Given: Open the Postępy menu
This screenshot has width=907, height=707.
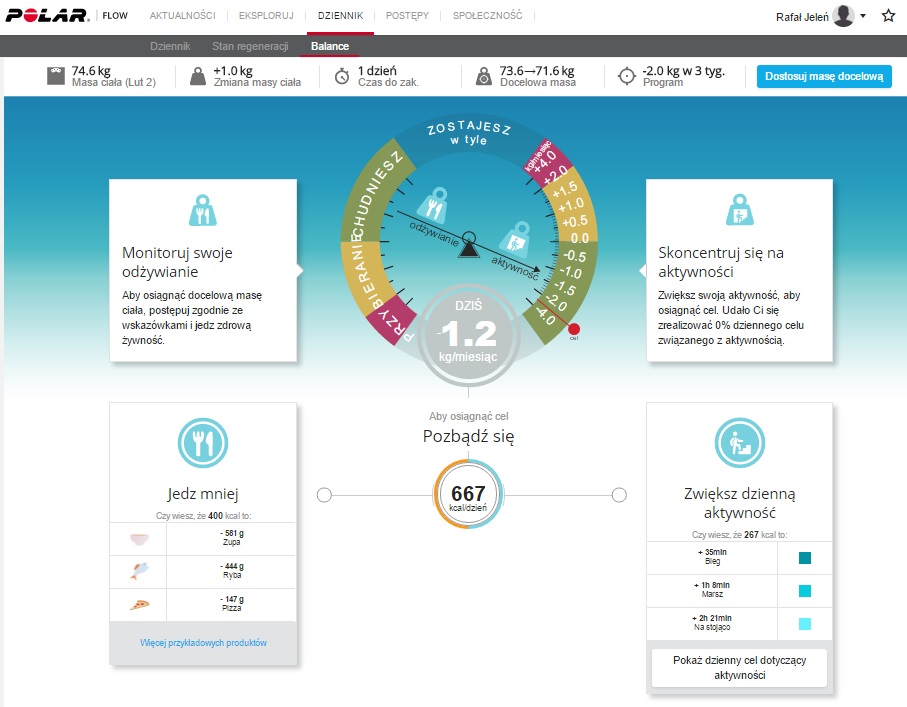Looking at the screenshot, I should tap(407, 16).
